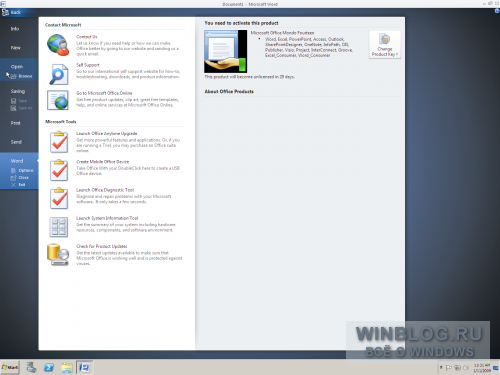Click Word icon in the taskbar
The image size is (500, 375).
[84, 368]
